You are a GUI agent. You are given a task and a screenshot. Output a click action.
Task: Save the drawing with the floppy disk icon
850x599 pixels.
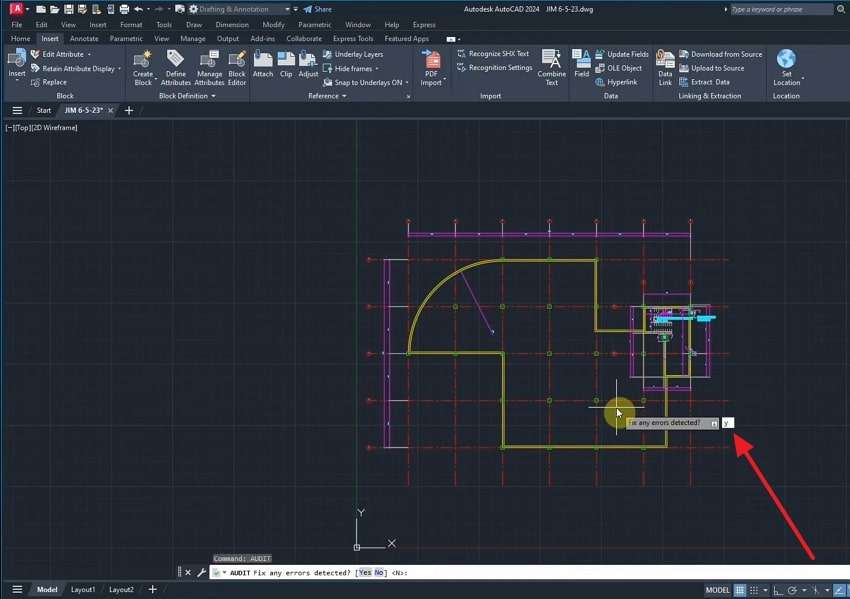(x=68, y=9)
